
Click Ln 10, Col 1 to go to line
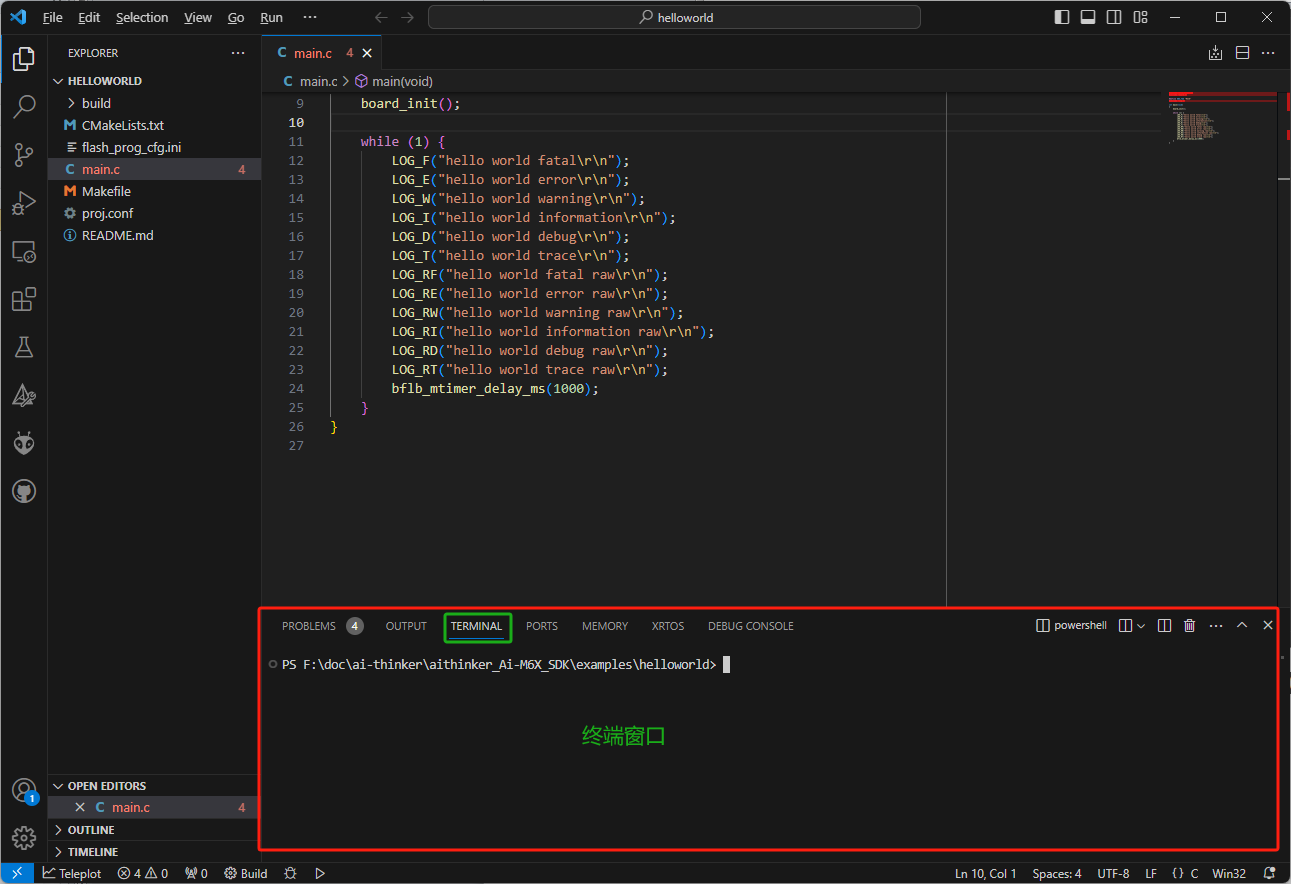point(986,873)
